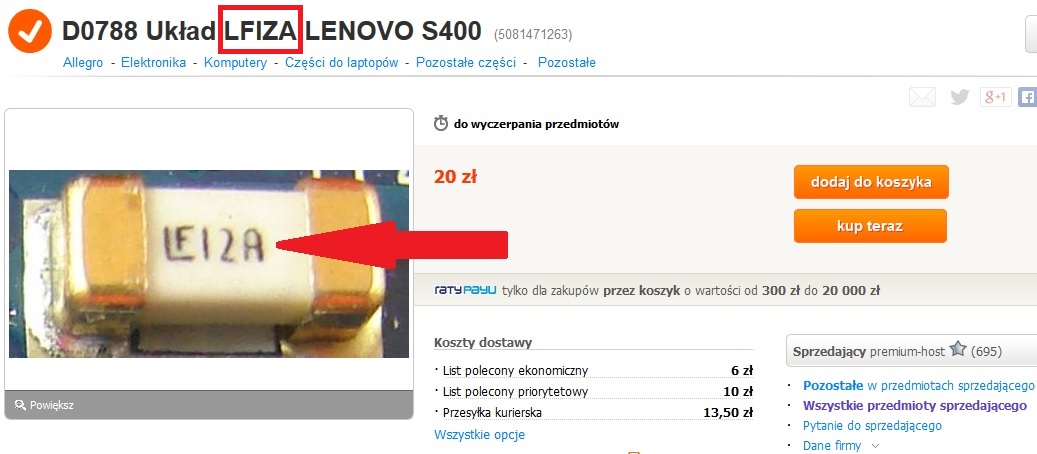Open Części do laptopów breadcrumb
Viewport: 1037px width, 454px height.
point(341,63)
